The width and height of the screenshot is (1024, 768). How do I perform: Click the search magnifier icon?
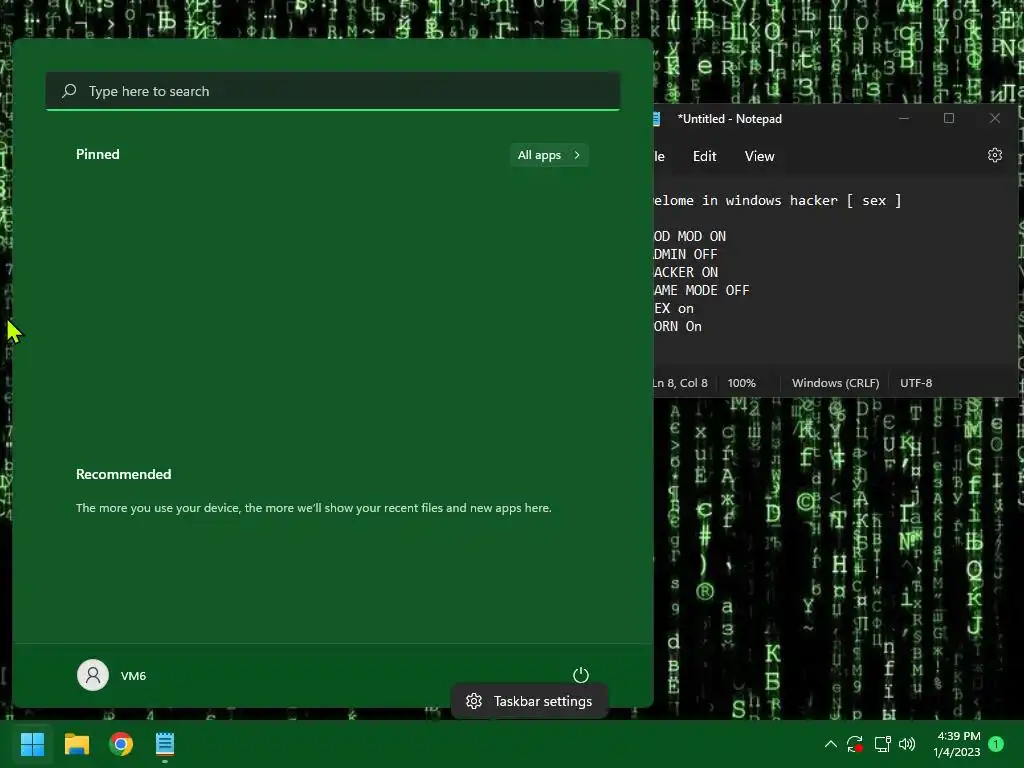point(69,91)
